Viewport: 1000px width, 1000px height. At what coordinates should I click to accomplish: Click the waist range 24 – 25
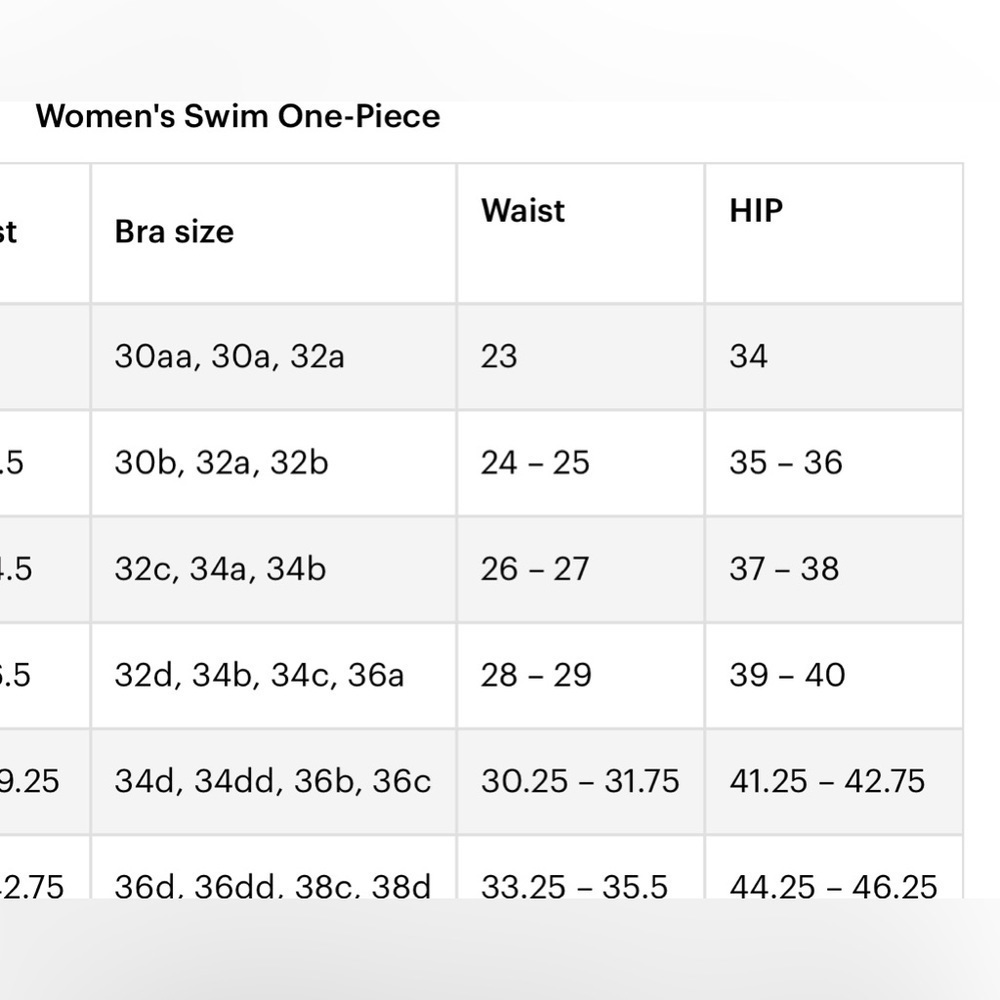(x=535, y=463)
